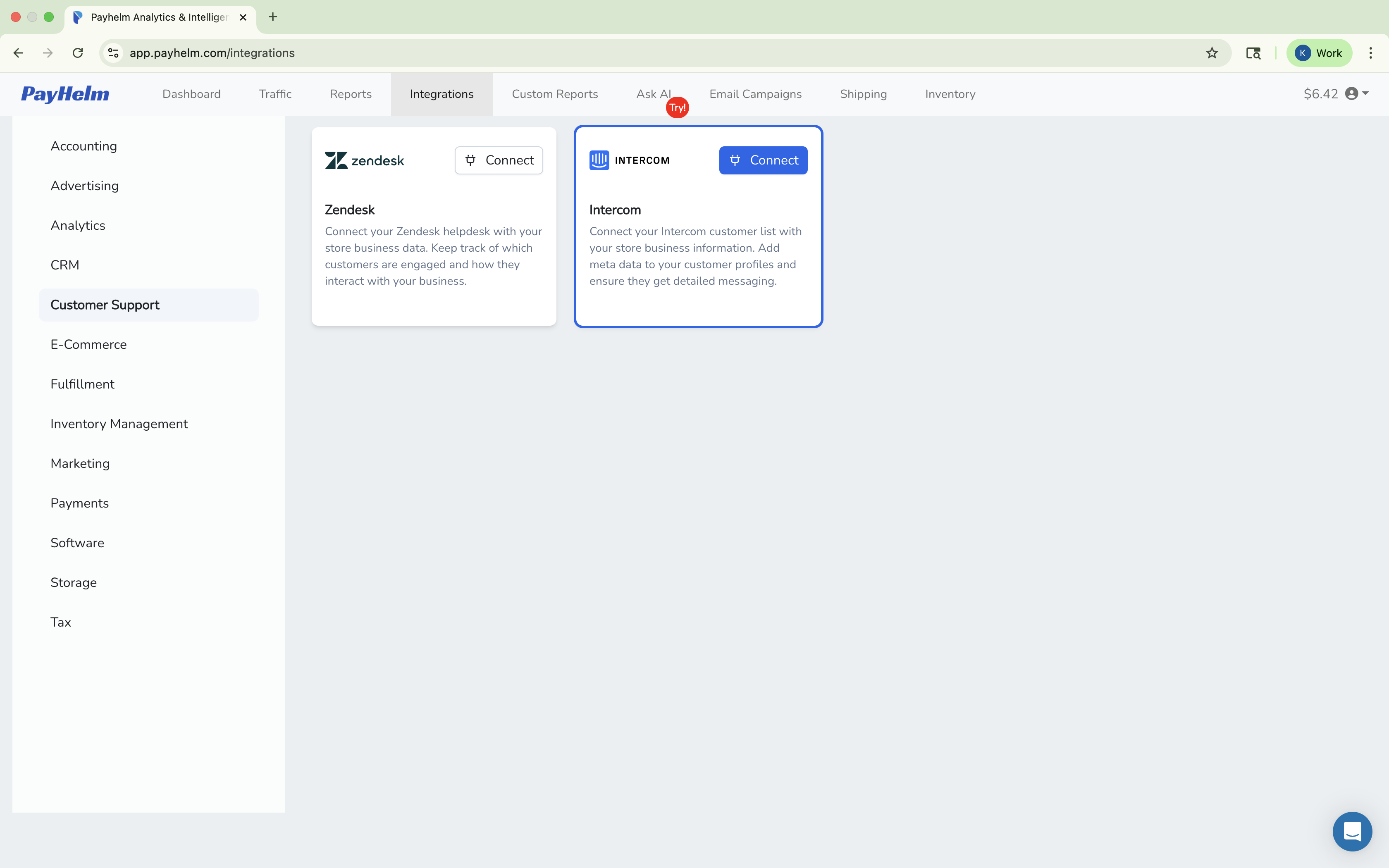The width and height of the screenshot is (1389, 868).
Task: Switch to the Email Campaigns tab
Action: coord(755,93)
